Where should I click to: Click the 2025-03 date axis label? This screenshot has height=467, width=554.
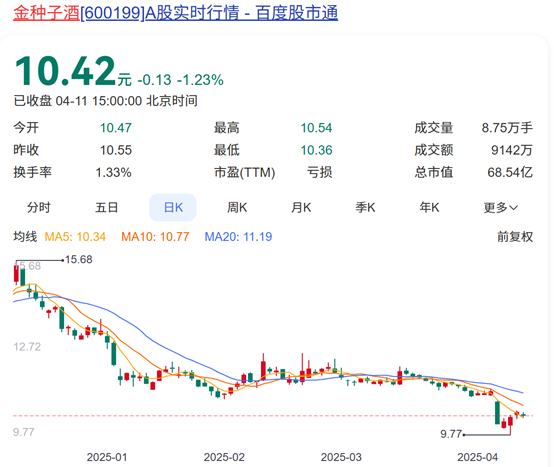tap(341, 457)
